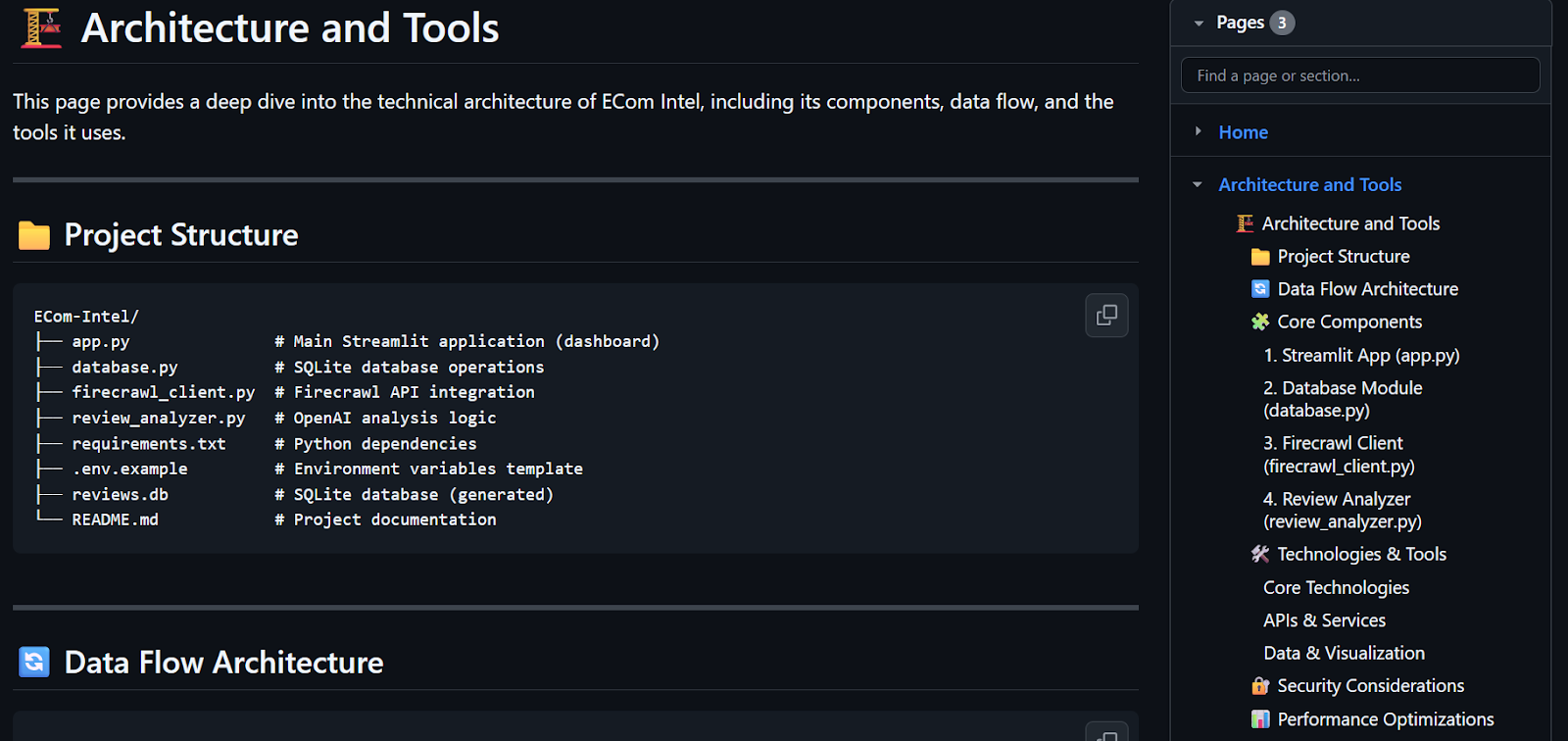
Task: Click firecrawl_client.py in the file tree
Action: coord(163,392)
